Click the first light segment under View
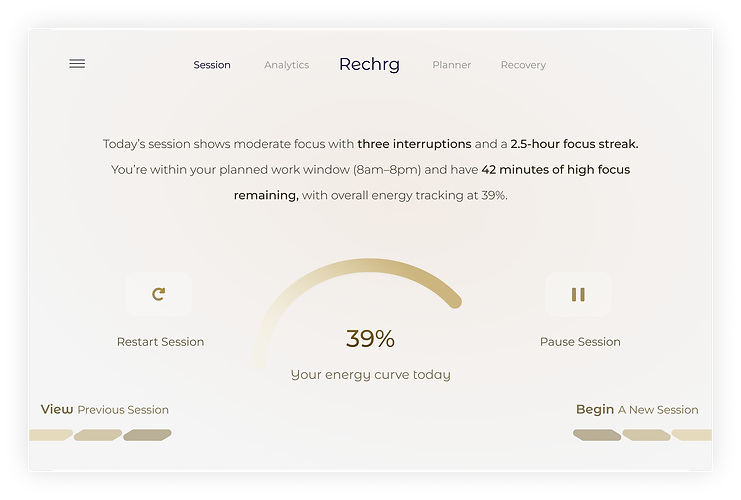741x500 pixels. click(50, 435)
